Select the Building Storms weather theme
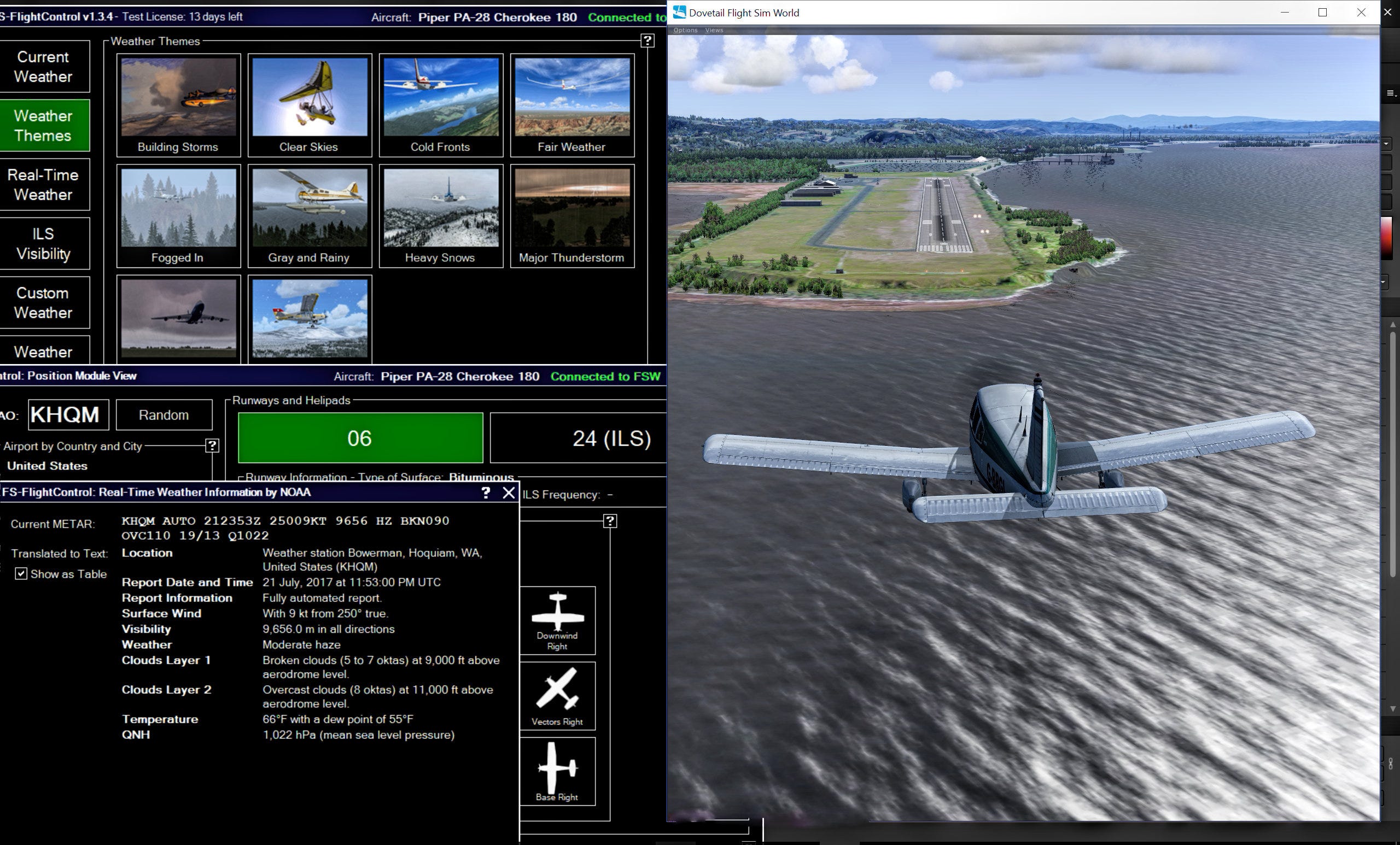This screenshot has height=845, width=1400. [178, 105]
